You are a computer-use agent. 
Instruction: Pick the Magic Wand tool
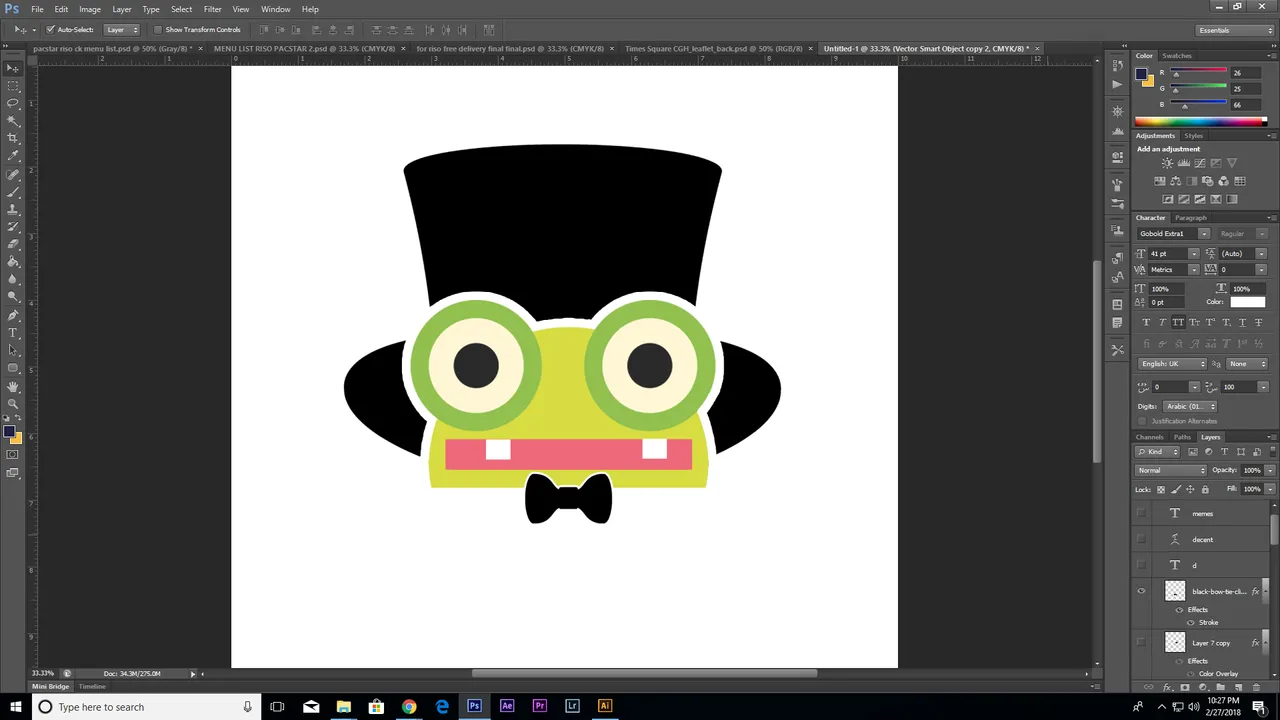[x=13, y=120]
